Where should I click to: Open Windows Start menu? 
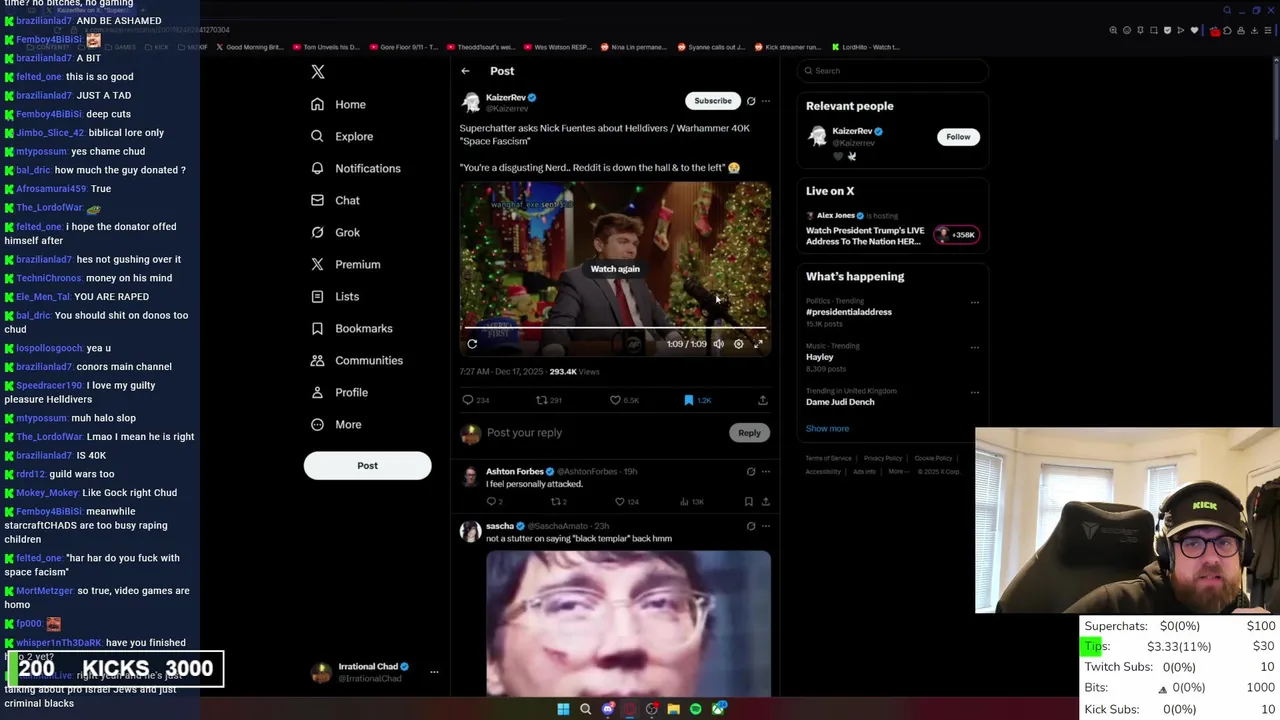(563, 709)
